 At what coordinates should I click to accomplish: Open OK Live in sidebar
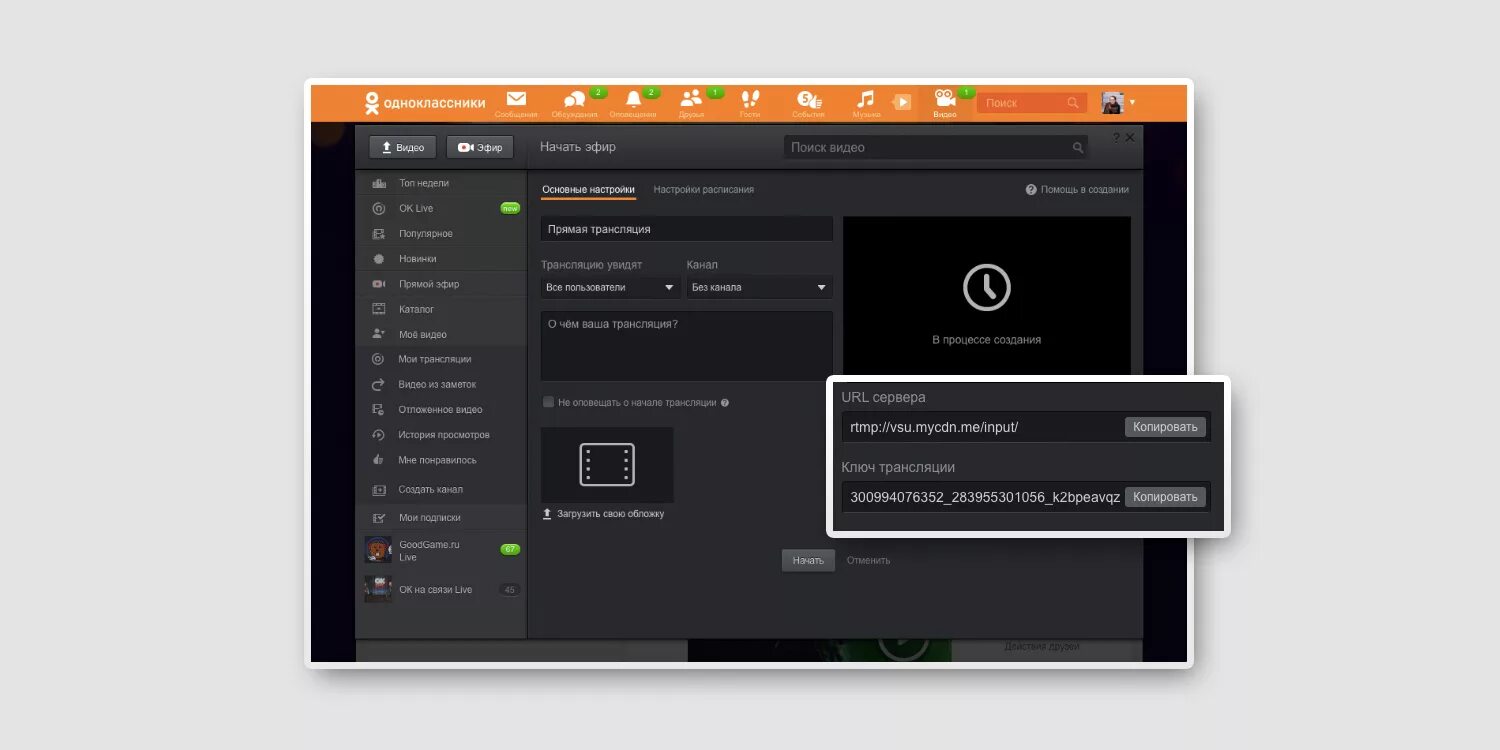[x=441, y=208]
